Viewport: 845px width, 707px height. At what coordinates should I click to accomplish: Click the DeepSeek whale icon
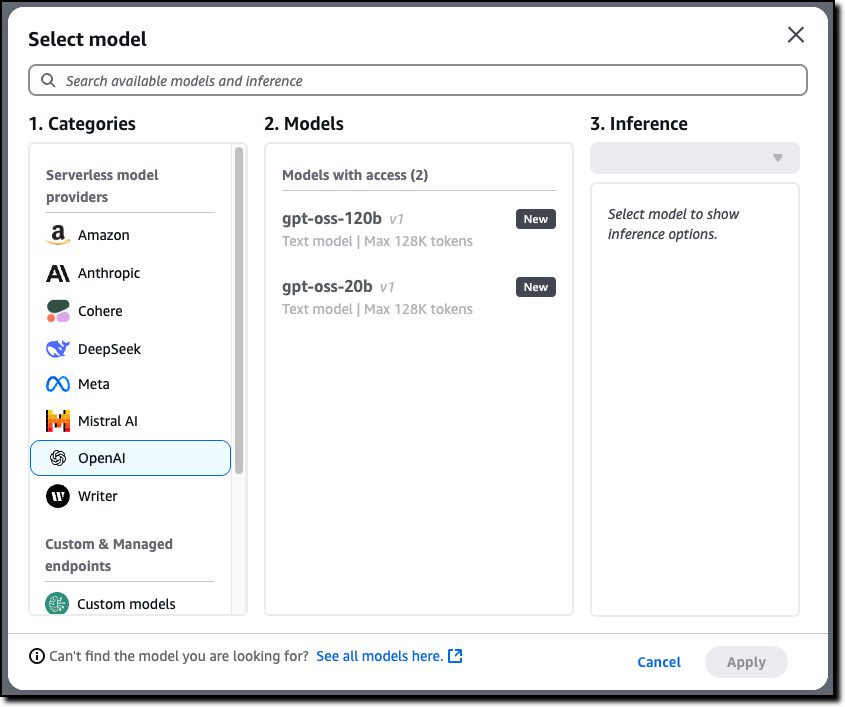(58, 349)
